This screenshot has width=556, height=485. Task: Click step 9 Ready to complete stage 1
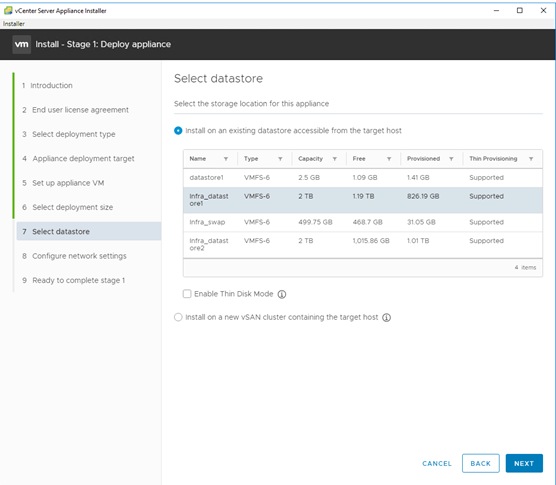[x=73, y=280]
